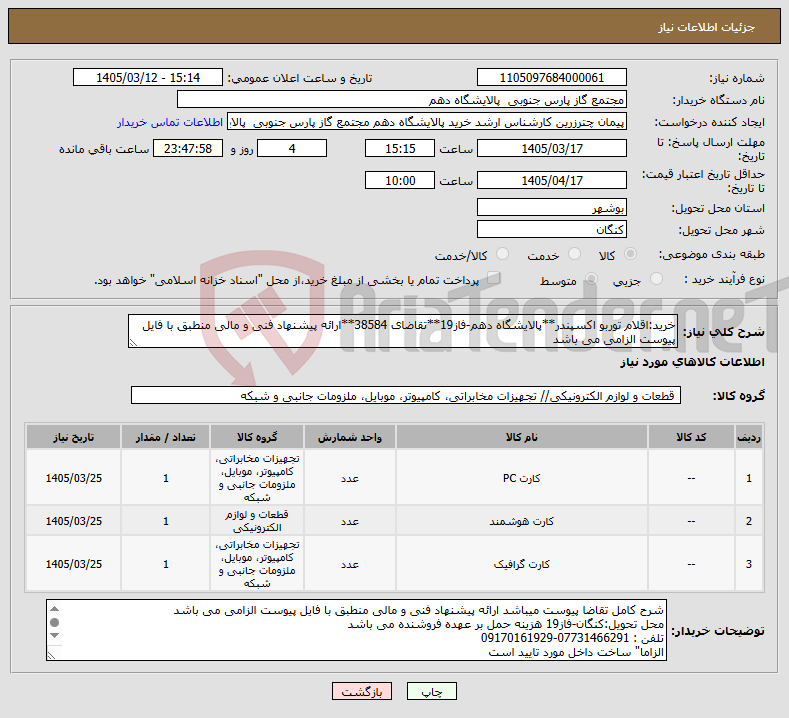Click the کد کالا column header
The height and width of the screenshot is (718, 789).
pyautogui.click(x=691, y=437)
